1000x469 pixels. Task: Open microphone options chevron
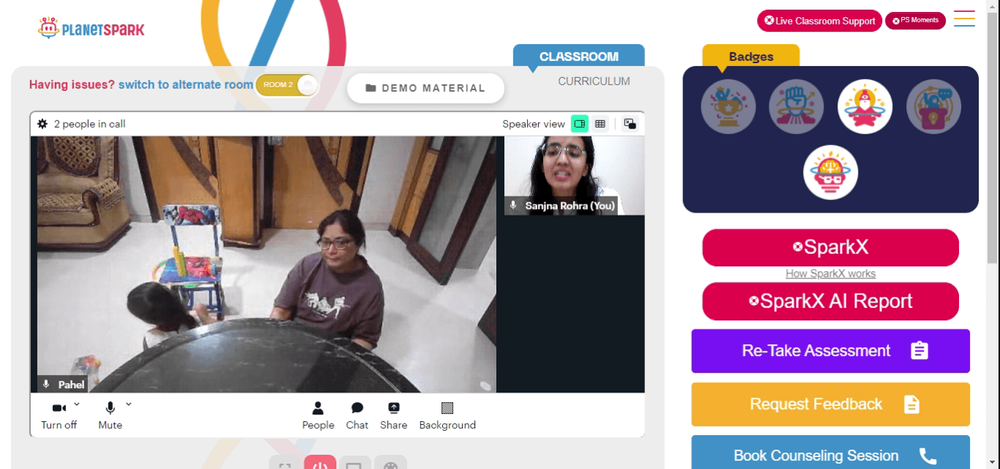pos(128,404)
